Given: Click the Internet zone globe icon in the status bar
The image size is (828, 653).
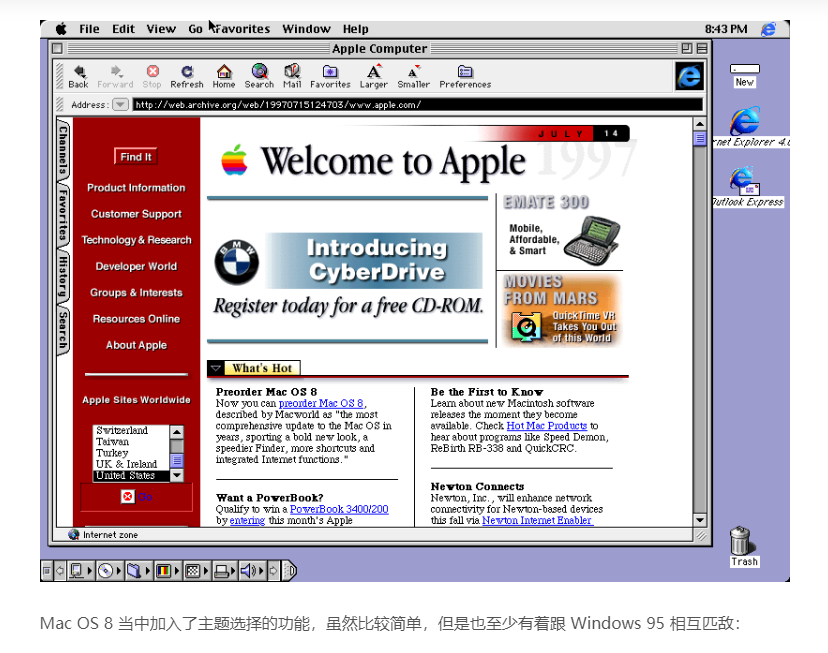Looking at the screenshot, I should coord(73,535).
